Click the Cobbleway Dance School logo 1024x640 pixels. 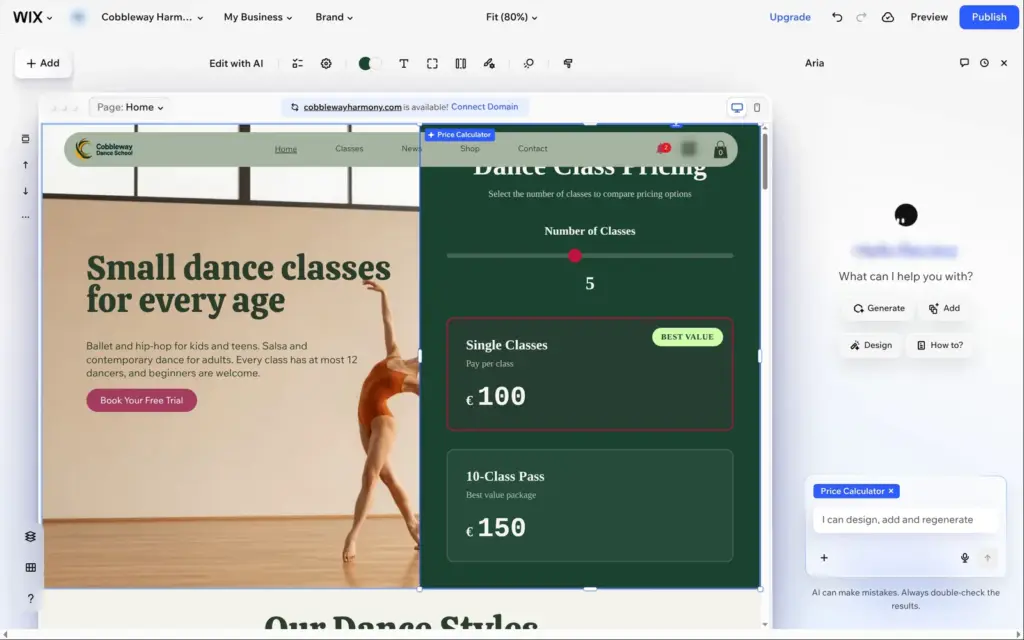104,149
